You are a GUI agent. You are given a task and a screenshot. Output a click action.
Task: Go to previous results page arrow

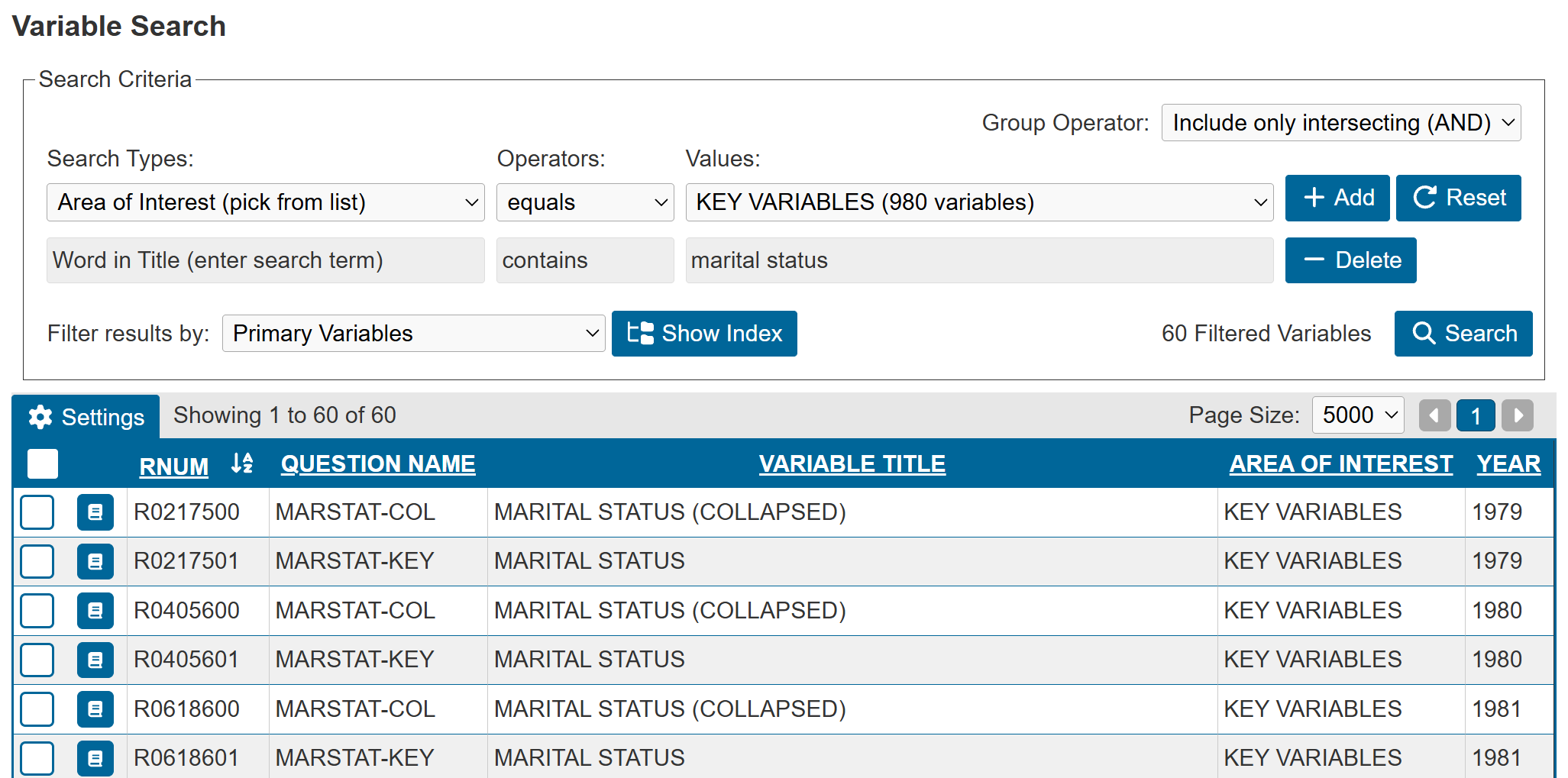(1434, 415)
